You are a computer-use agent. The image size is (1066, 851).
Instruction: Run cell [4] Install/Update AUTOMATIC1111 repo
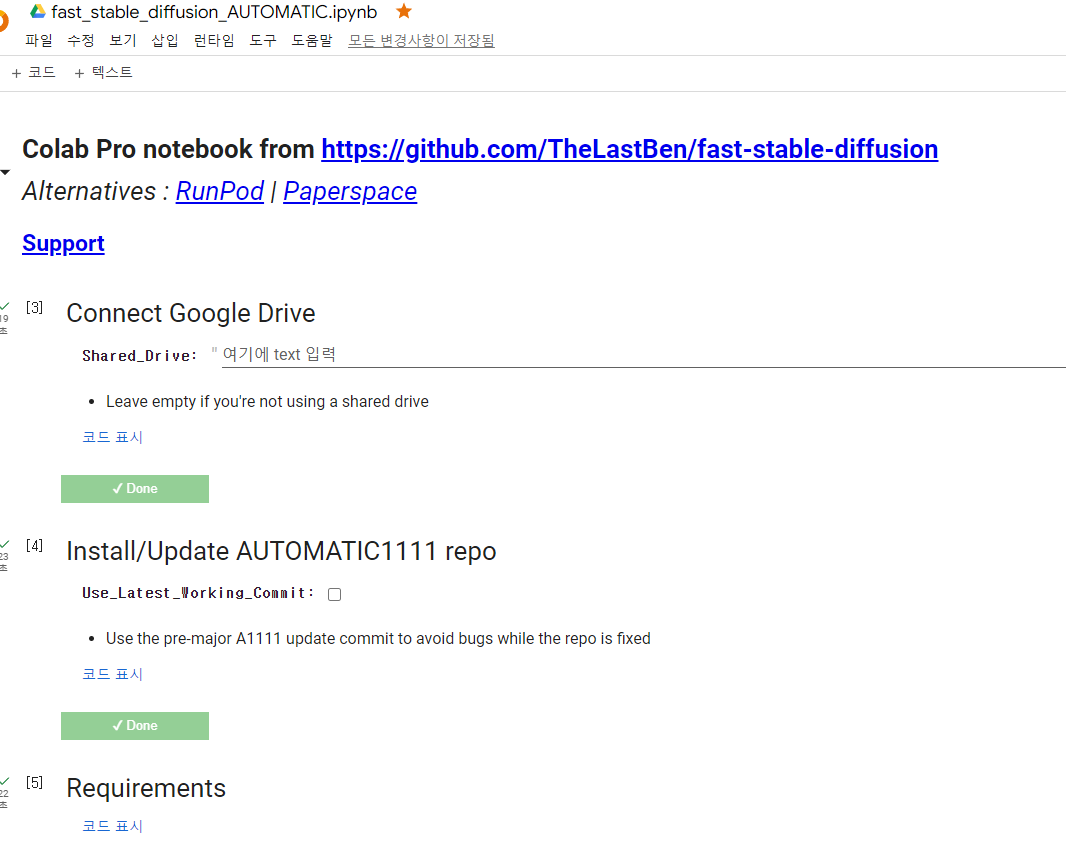(35, 546)
